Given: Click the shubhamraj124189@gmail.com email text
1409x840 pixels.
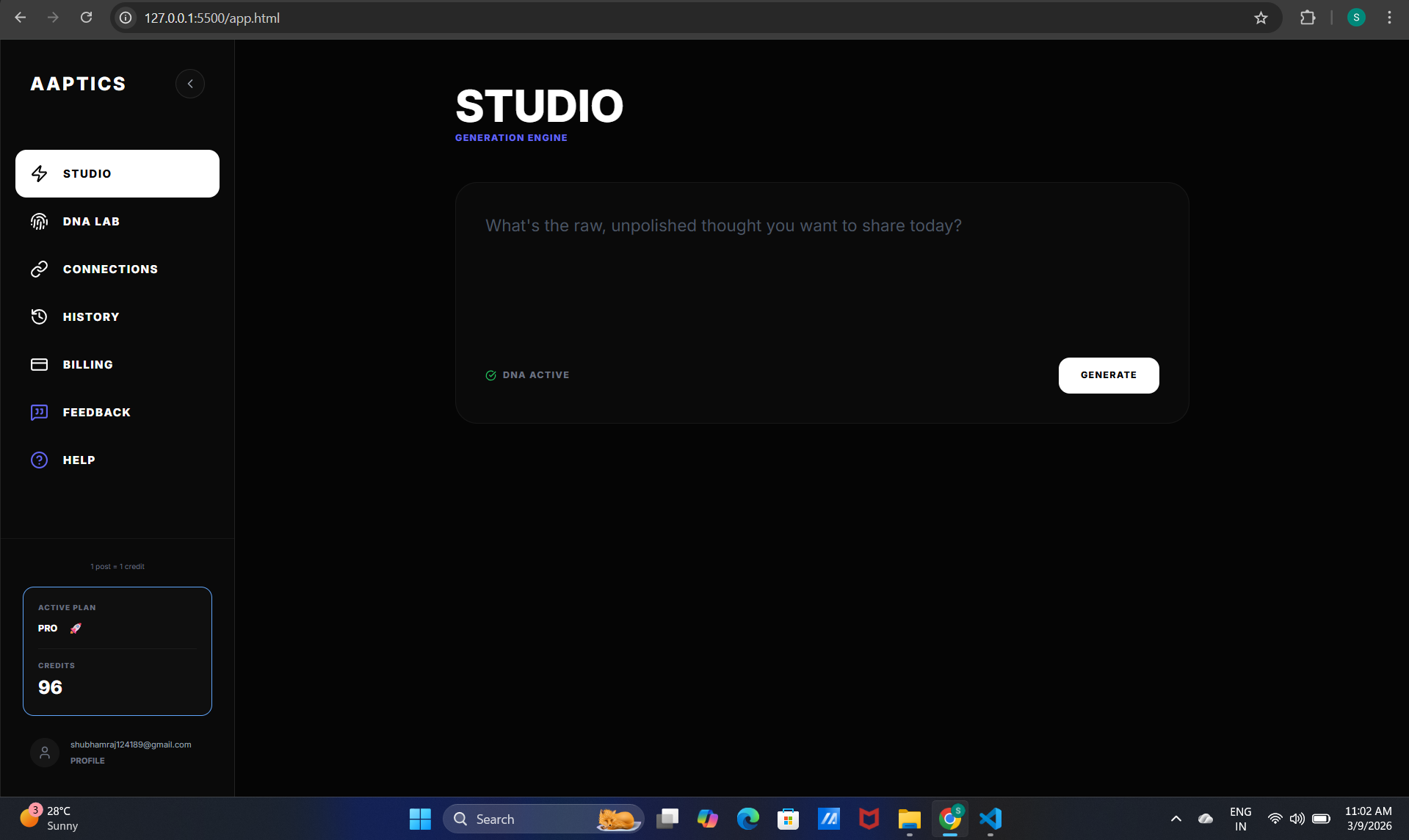Looking at the screenshot, I should [x=131, y=745].
